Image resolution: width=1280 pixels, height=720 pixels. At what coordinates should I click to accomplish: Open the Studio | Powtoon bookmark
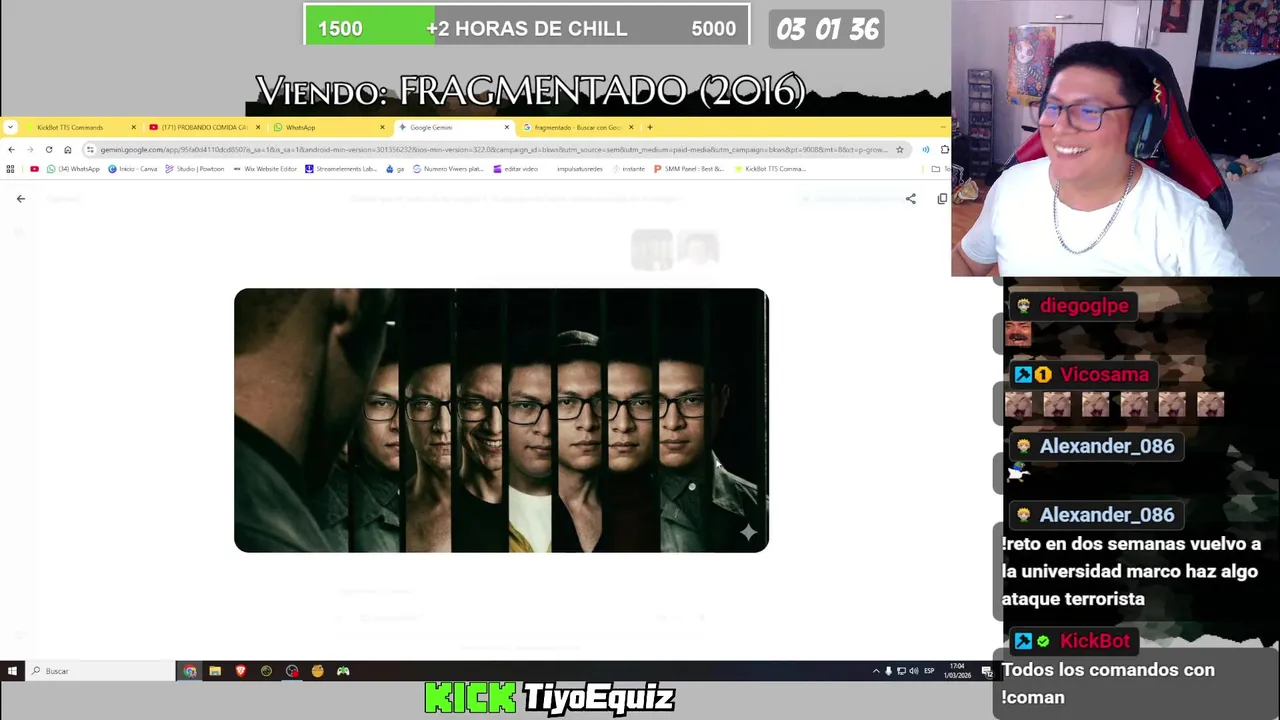click(195, 169)
